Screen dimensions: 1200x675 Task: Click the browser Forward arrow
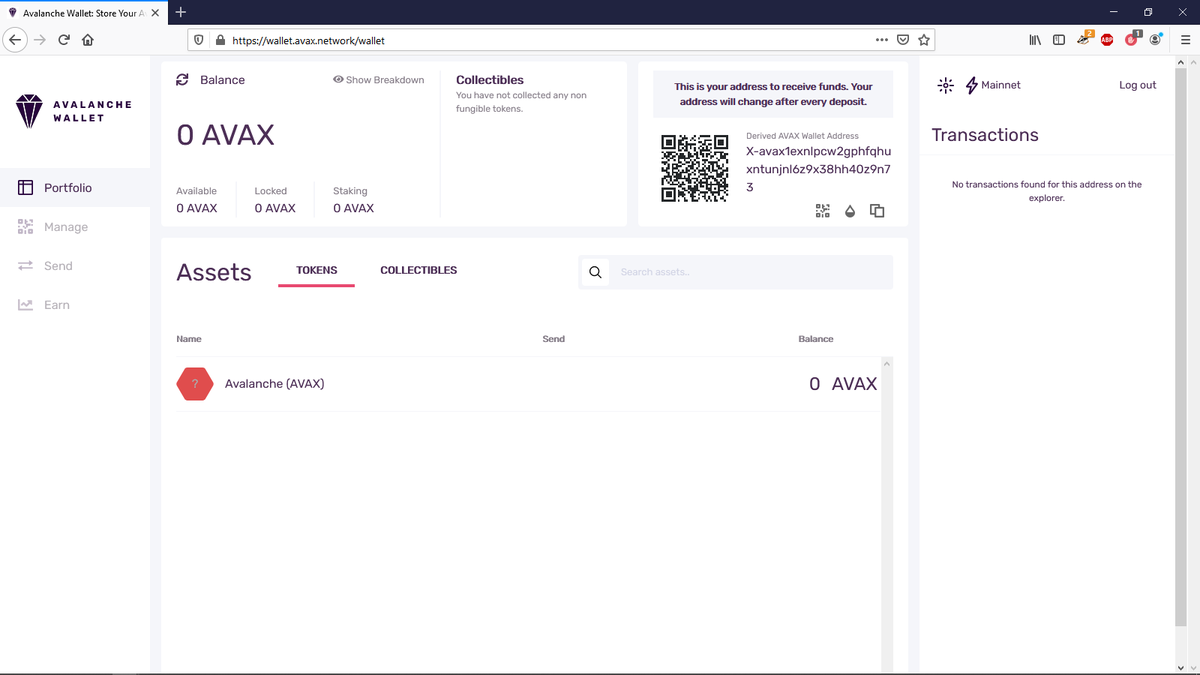point(40,40)
